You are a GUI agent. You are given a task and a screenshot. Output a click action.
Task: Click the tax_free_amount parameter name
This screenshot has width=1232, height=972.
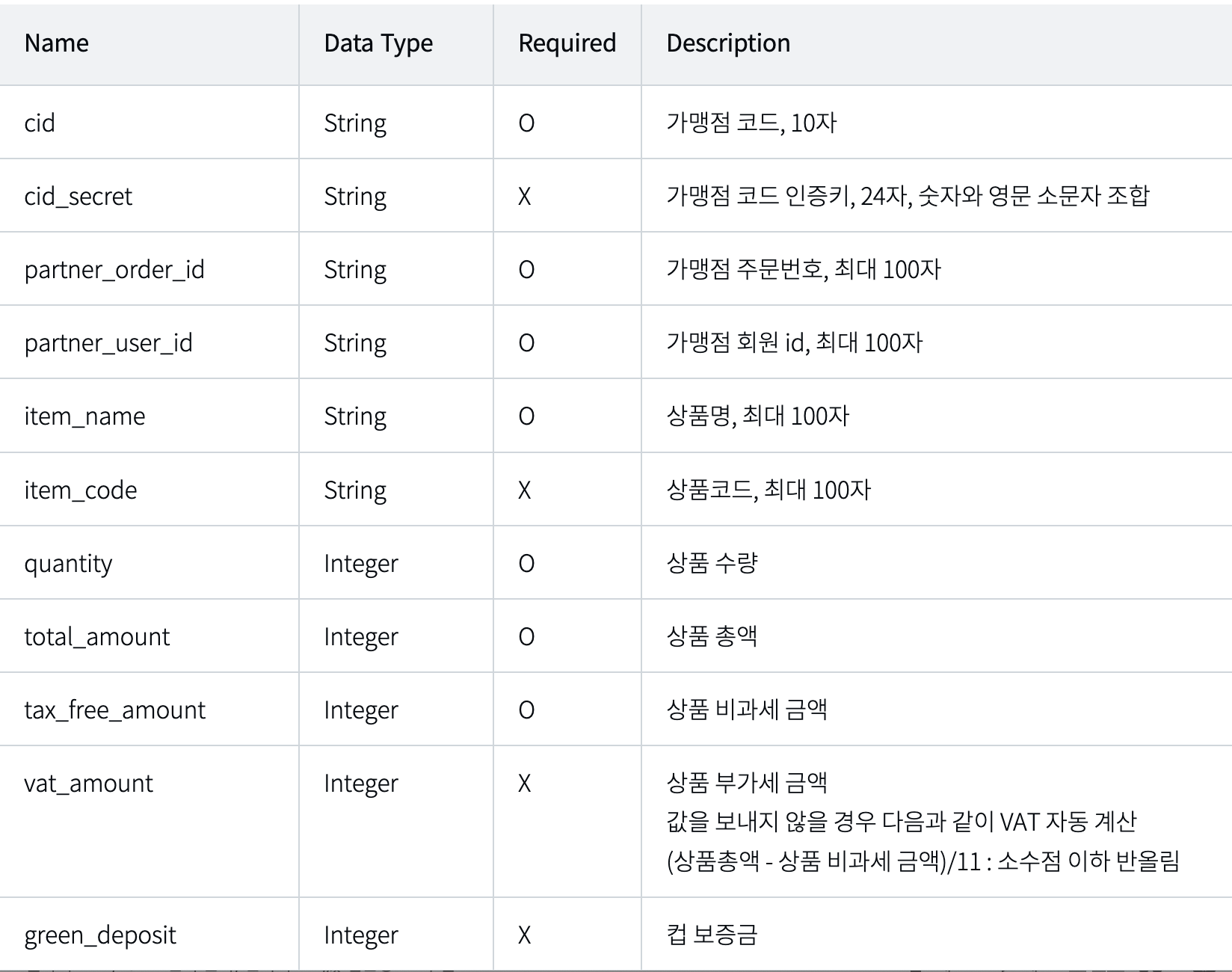tap(115, 710)
